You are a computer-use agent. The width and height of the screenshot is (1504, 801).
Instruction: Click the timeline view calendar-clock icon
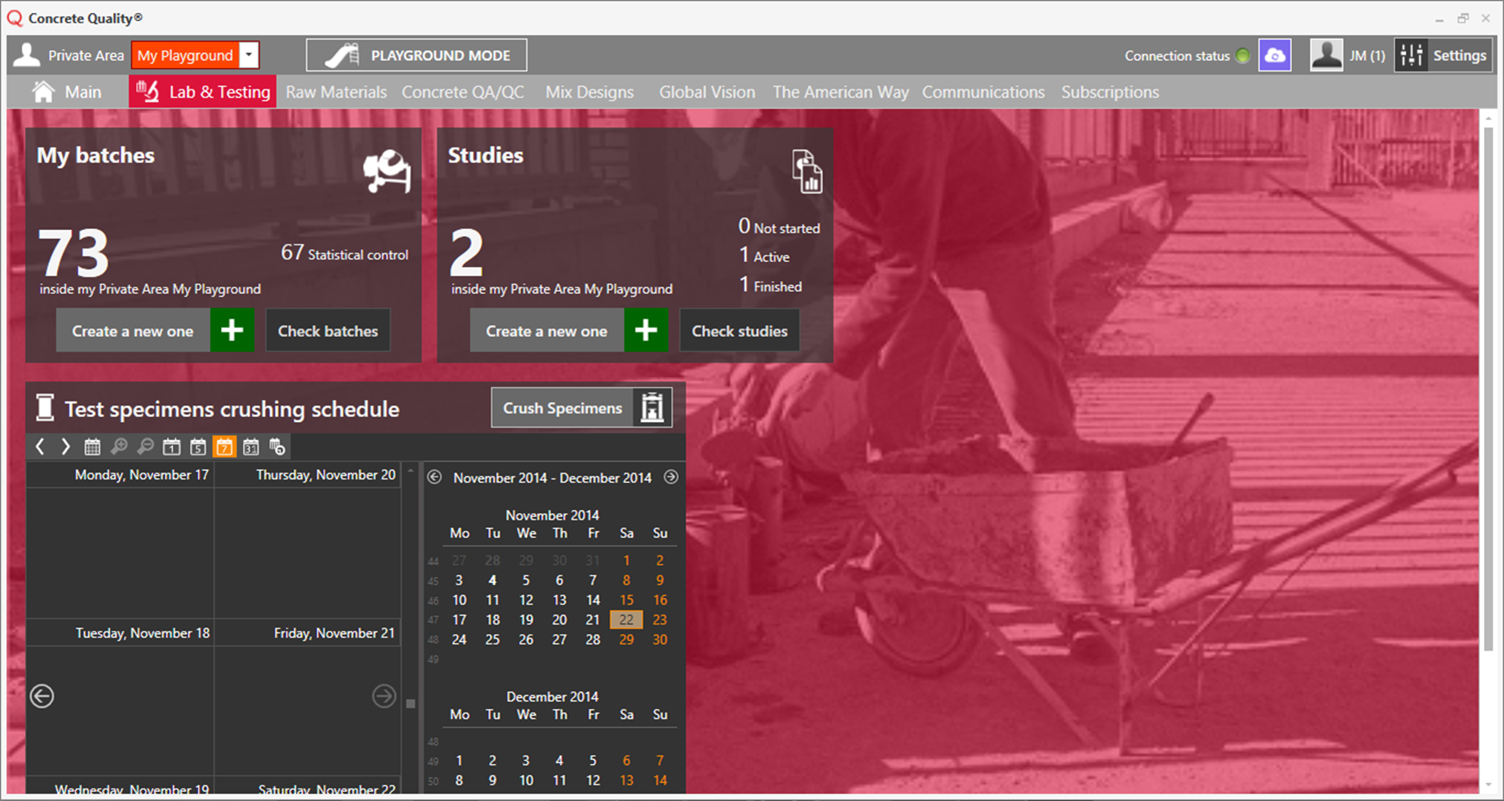click(x=277, y=447)
